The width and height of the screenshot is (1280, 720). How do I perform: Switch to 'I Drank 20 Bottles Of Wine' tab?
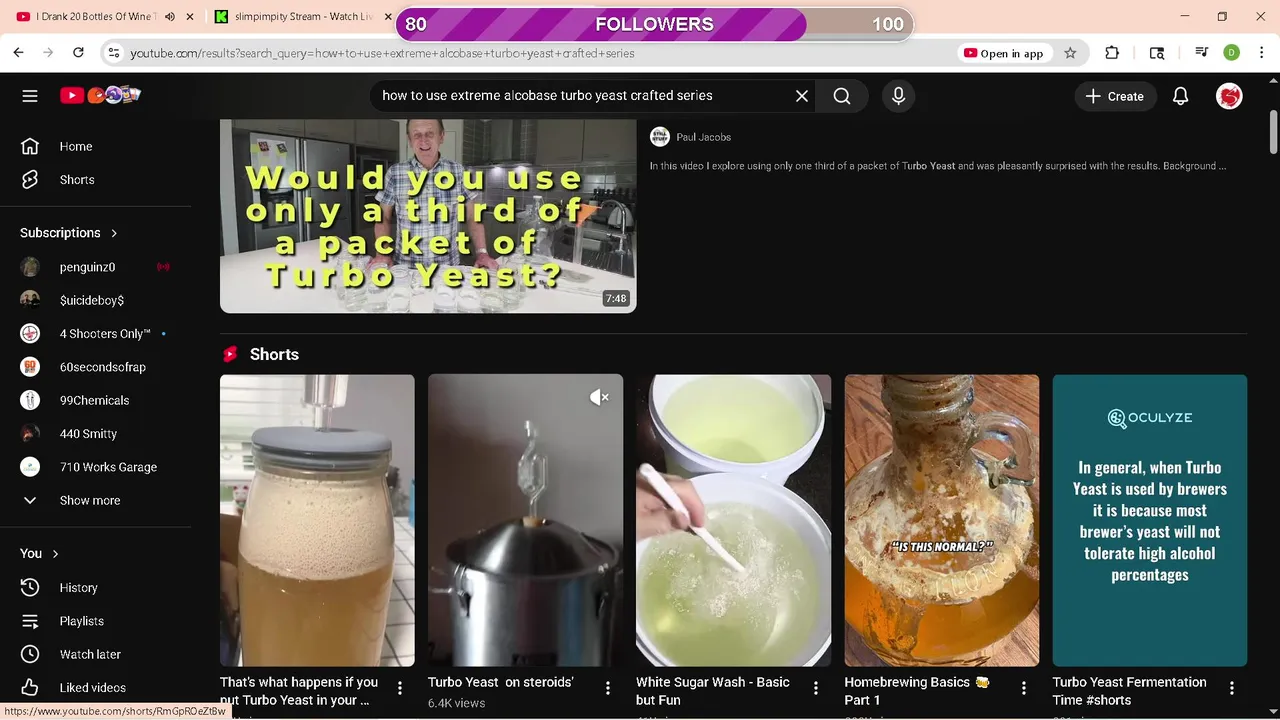coord(98,17)
